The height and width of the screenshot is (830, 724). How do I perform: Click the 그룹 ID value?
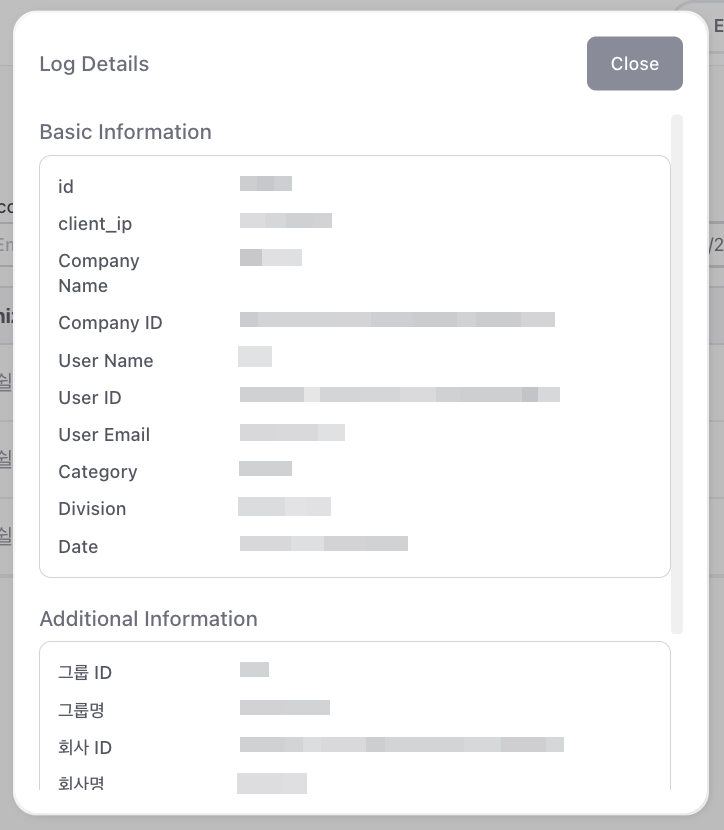click(x=255, y=670)
